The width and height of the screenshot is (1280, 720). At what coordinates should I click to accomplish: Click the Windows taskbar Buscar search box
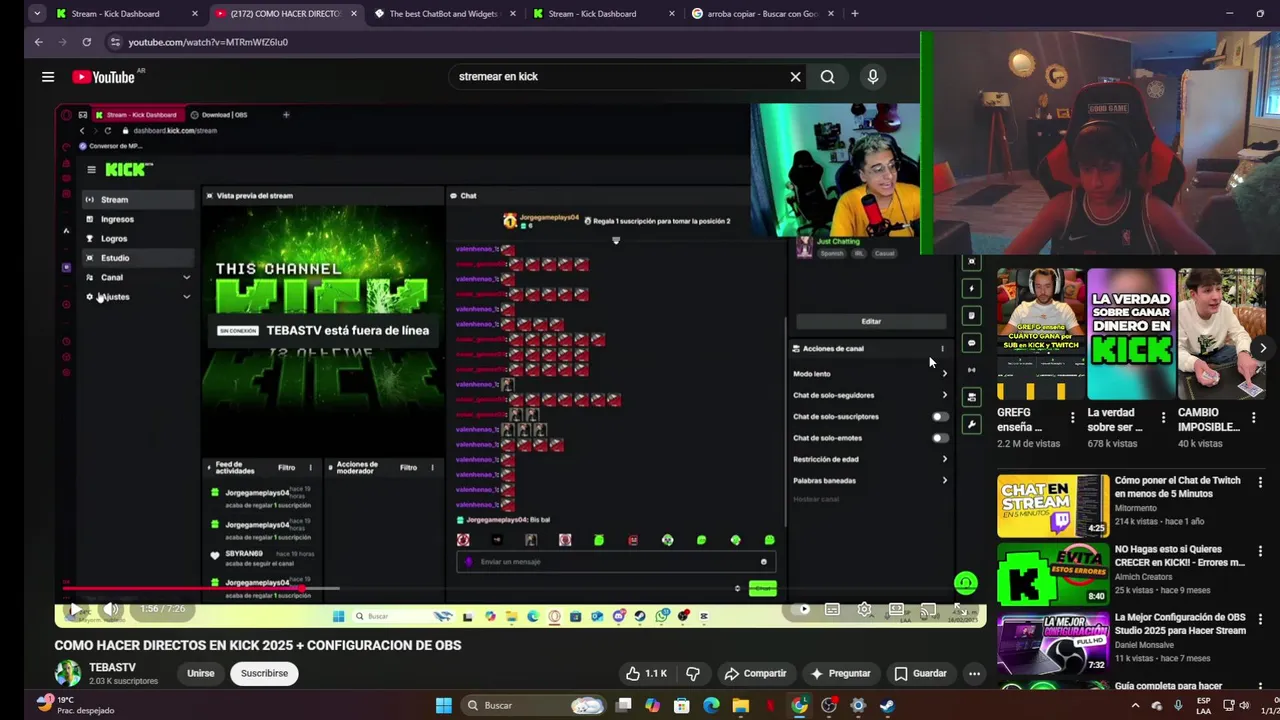(535, 705)
